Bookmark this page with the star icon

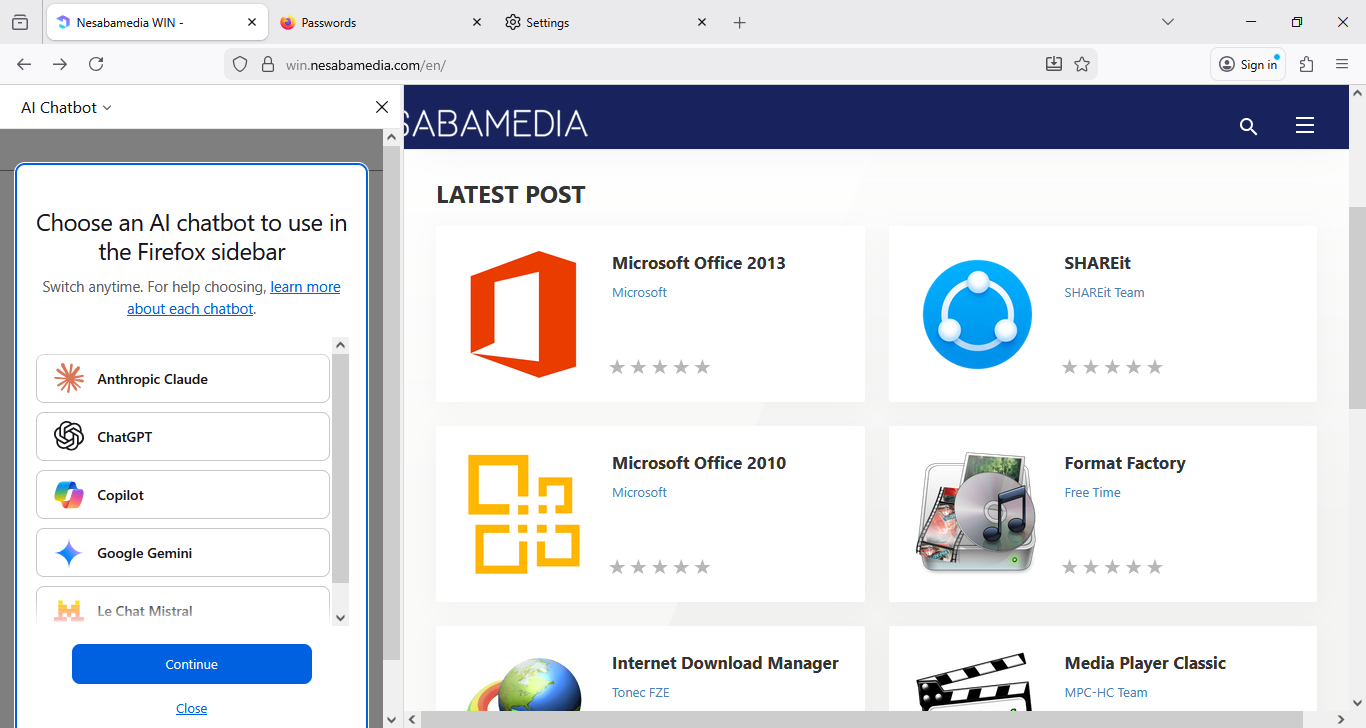1081,64
